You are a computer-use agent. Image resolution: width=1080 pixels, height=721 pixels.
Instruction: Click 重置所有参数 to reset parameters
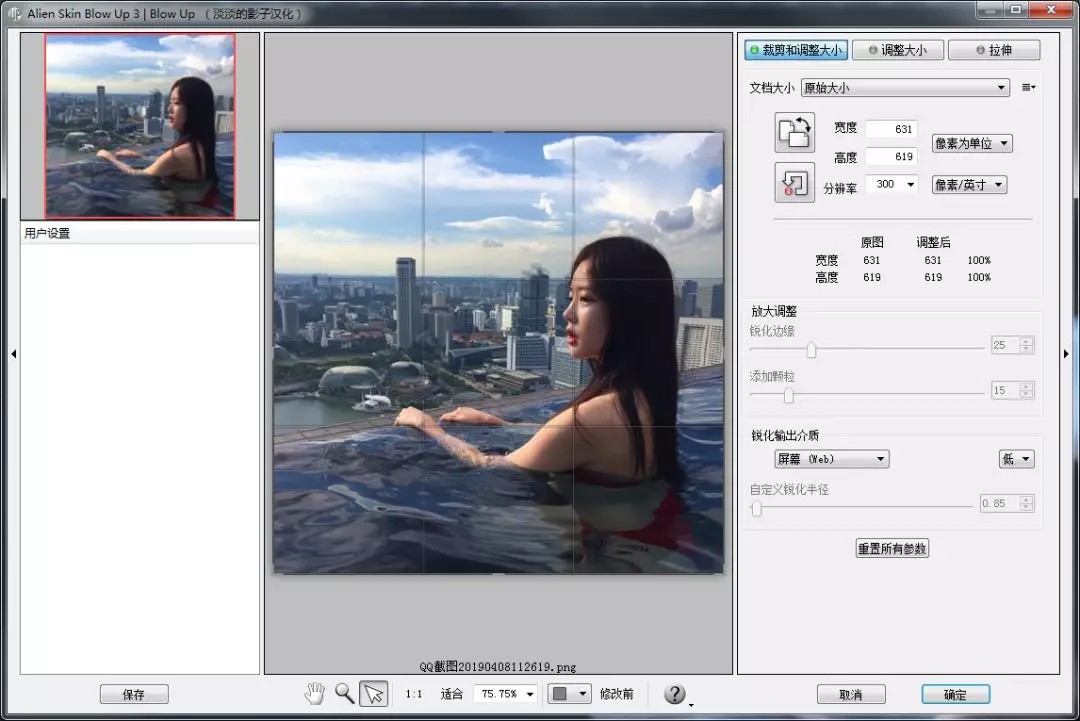(892, 548)
